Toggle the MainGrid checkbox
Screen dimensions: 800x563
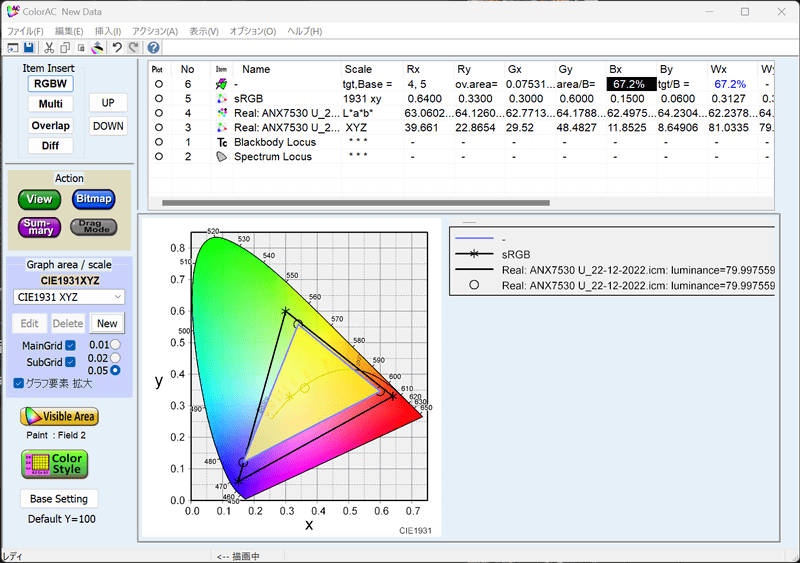pos(70,345)
